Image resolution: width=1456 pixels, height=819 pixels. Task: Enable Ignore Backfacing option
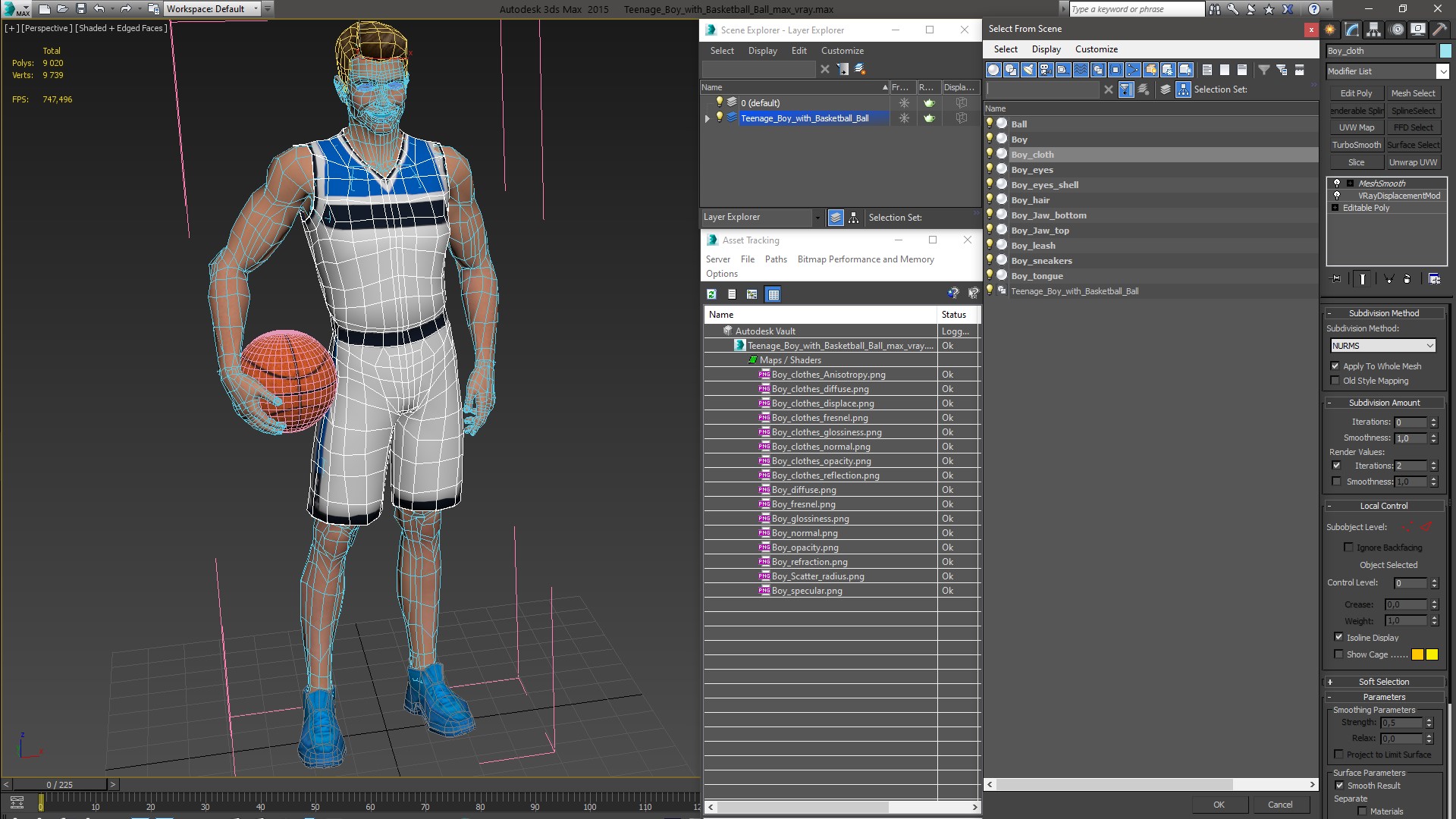point(1348,548)
